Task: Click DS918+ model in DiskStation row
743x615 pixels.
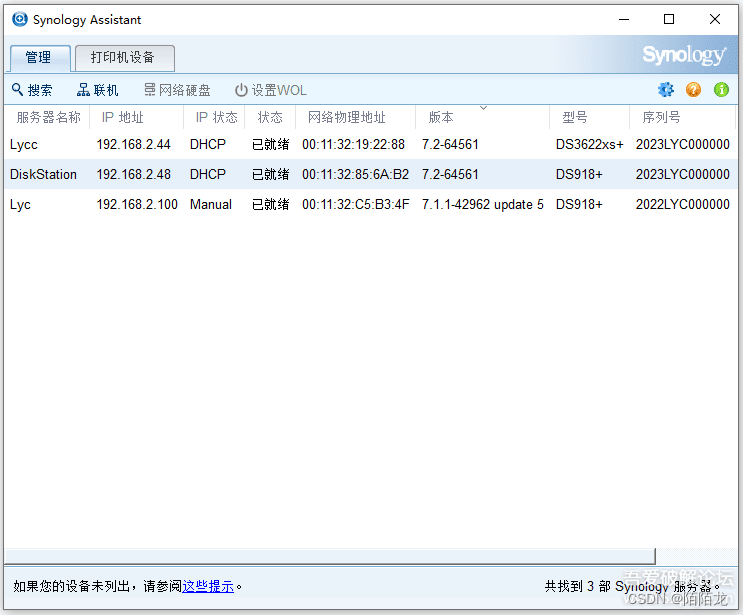Action: point(579,174)
